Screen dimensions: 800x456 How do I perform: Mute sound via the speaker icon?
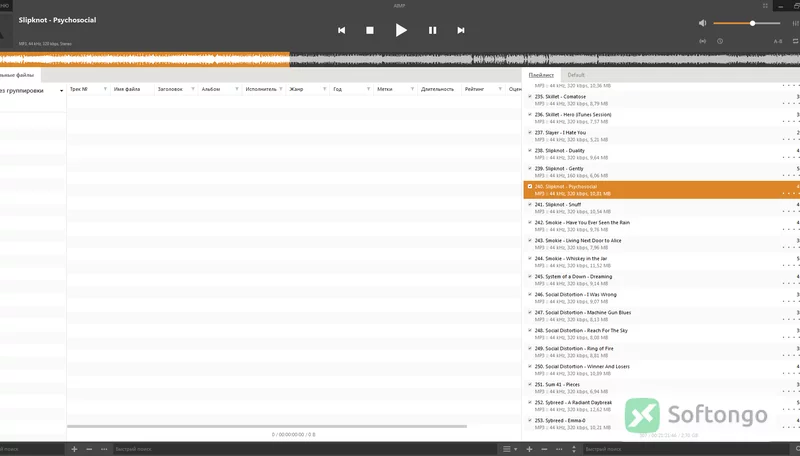(703, 23)
